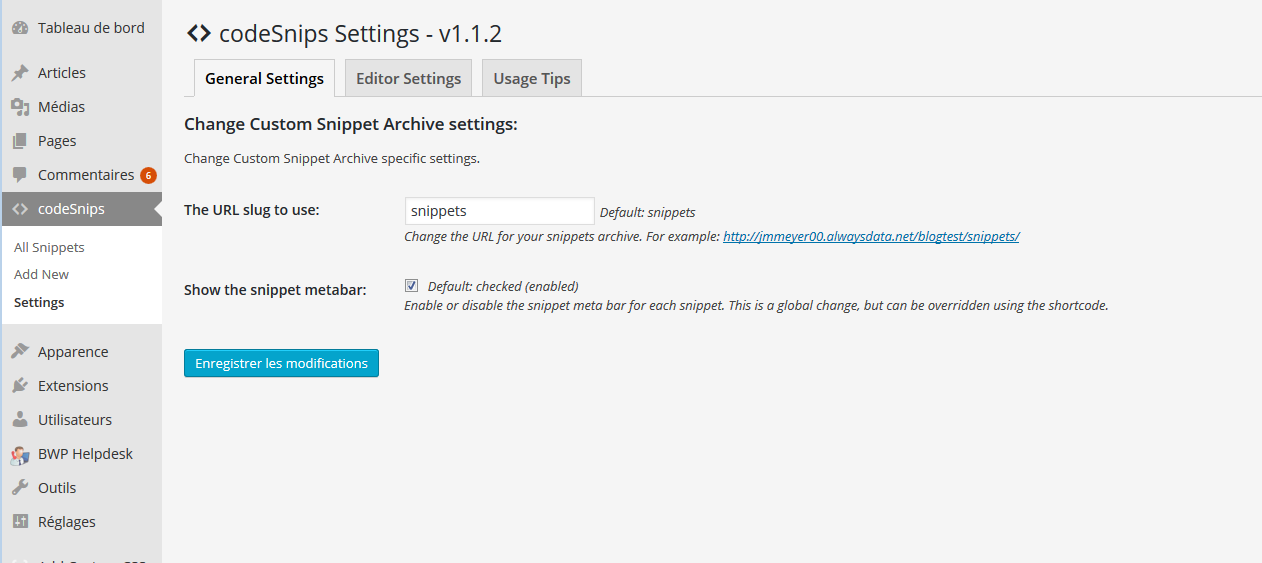
Task: Click the Commentaires speech bubble icon
Action: [x=20, y=175]
